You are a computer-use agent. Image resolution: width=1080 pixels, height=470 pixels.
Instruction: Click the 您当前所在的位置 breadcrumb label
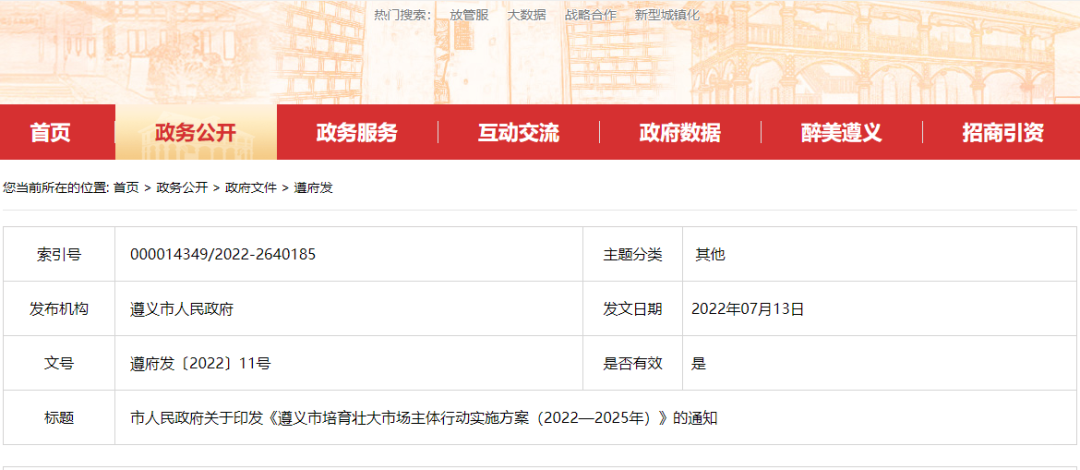56,187
